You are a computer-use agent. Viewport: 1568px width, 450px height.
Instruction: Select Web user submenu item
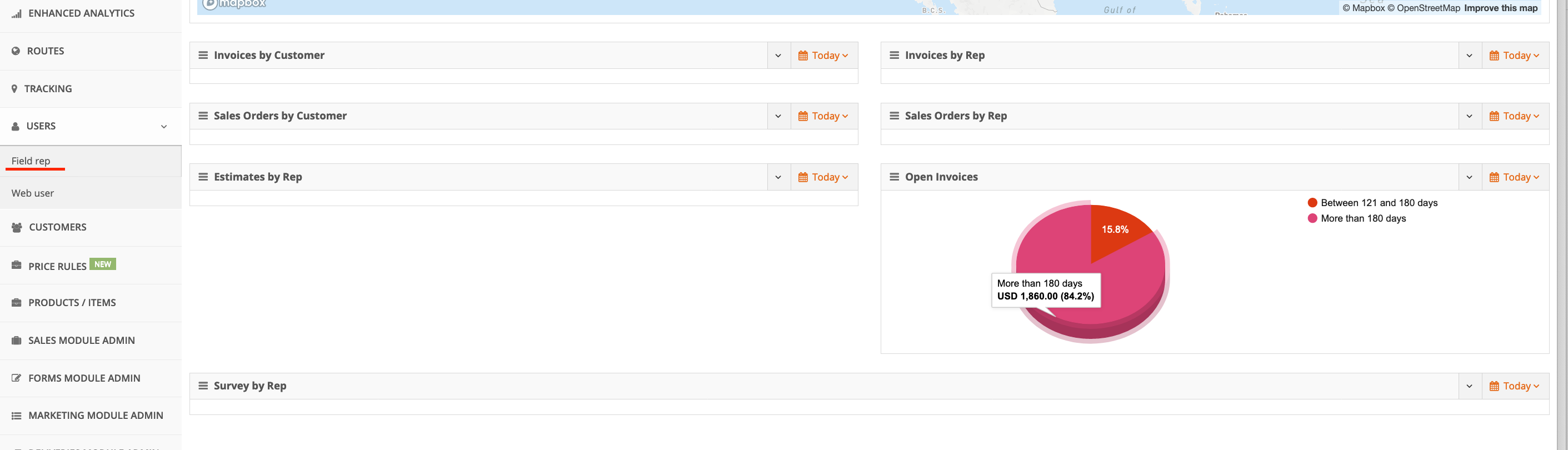(33, 193)
